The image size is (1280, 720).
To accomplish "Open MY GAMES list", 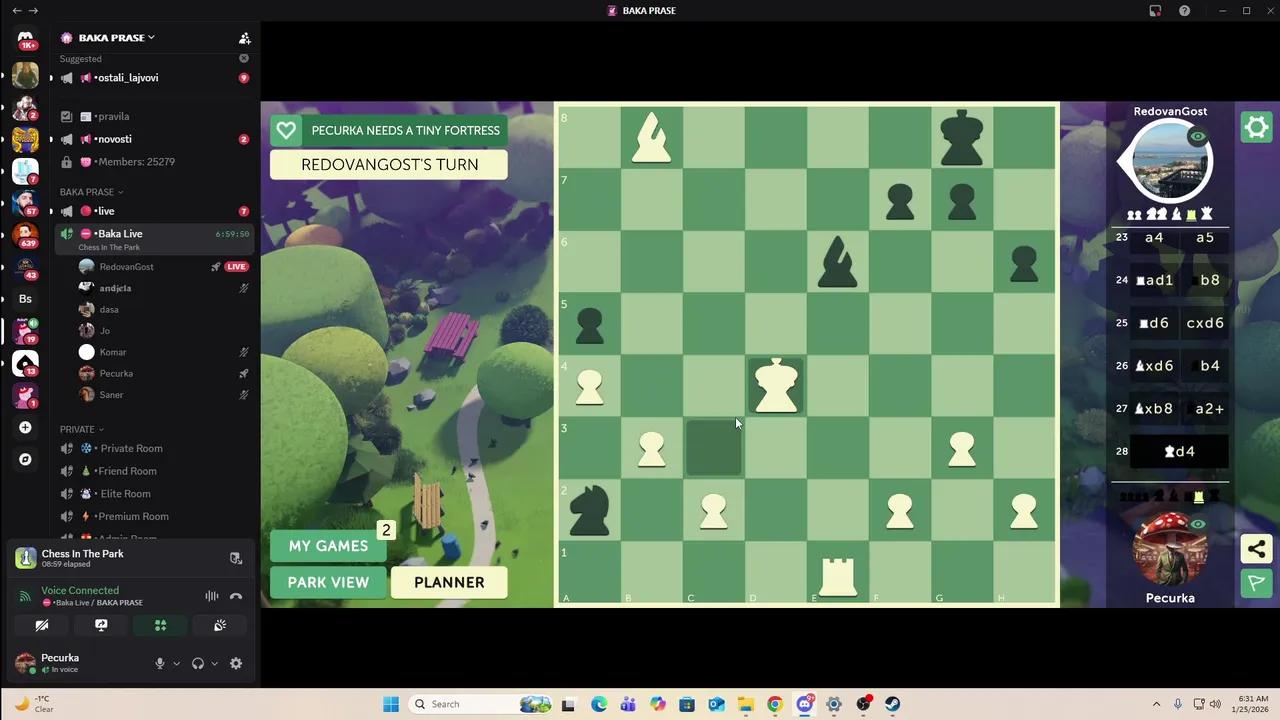I will pos(328,546).
